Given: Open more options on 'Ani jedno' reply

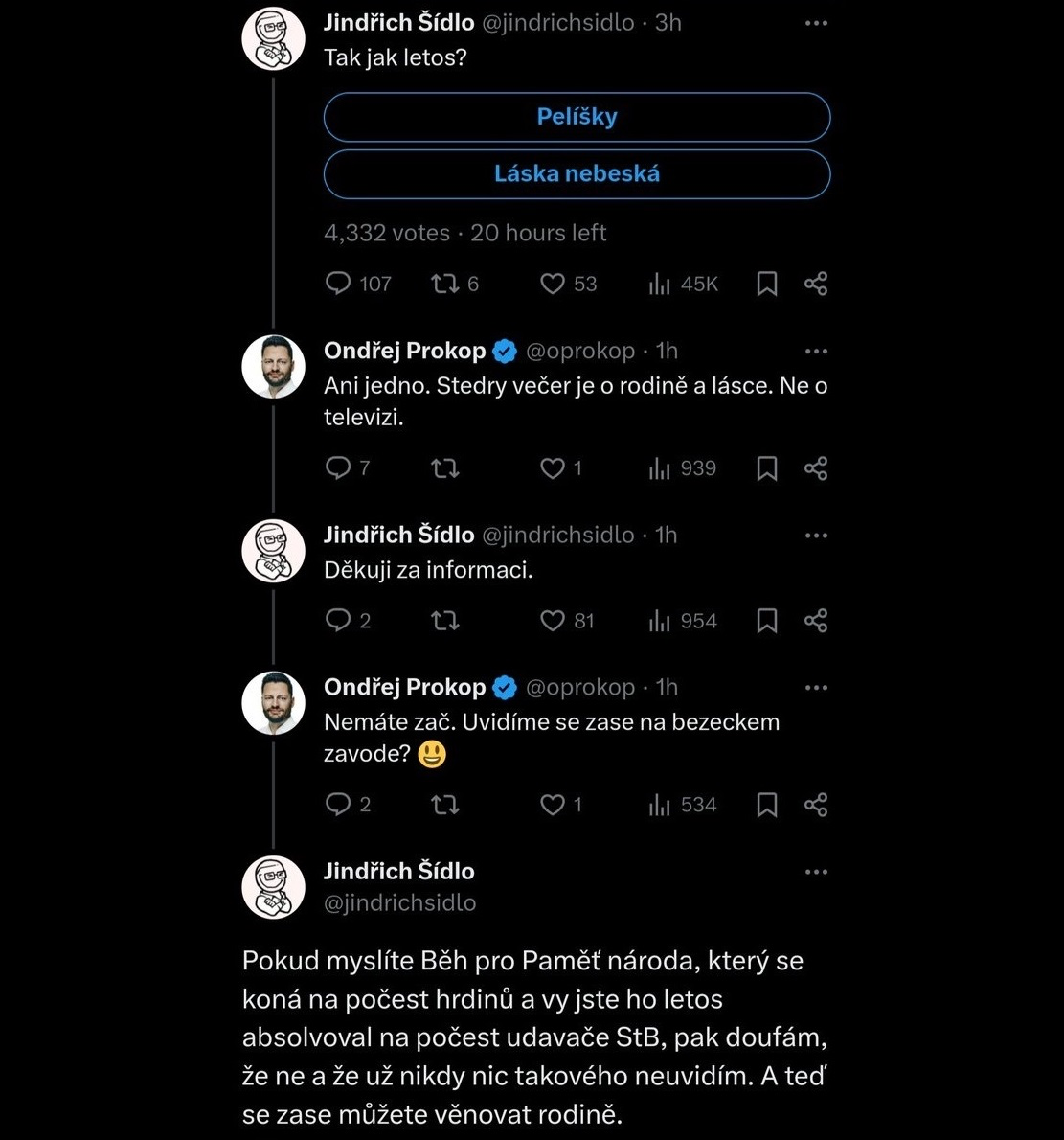Looking at the screenshot, I should click(816, 352).
